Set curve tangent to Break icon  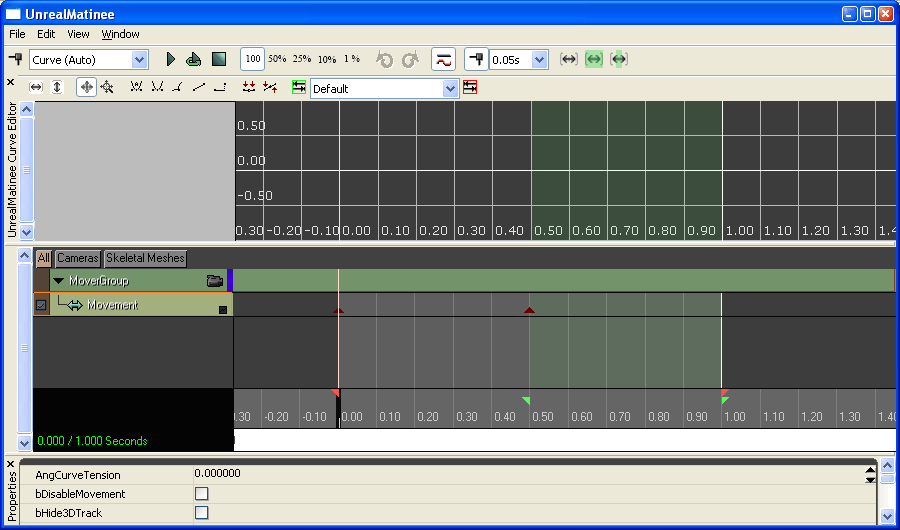(x=178, y=87)
